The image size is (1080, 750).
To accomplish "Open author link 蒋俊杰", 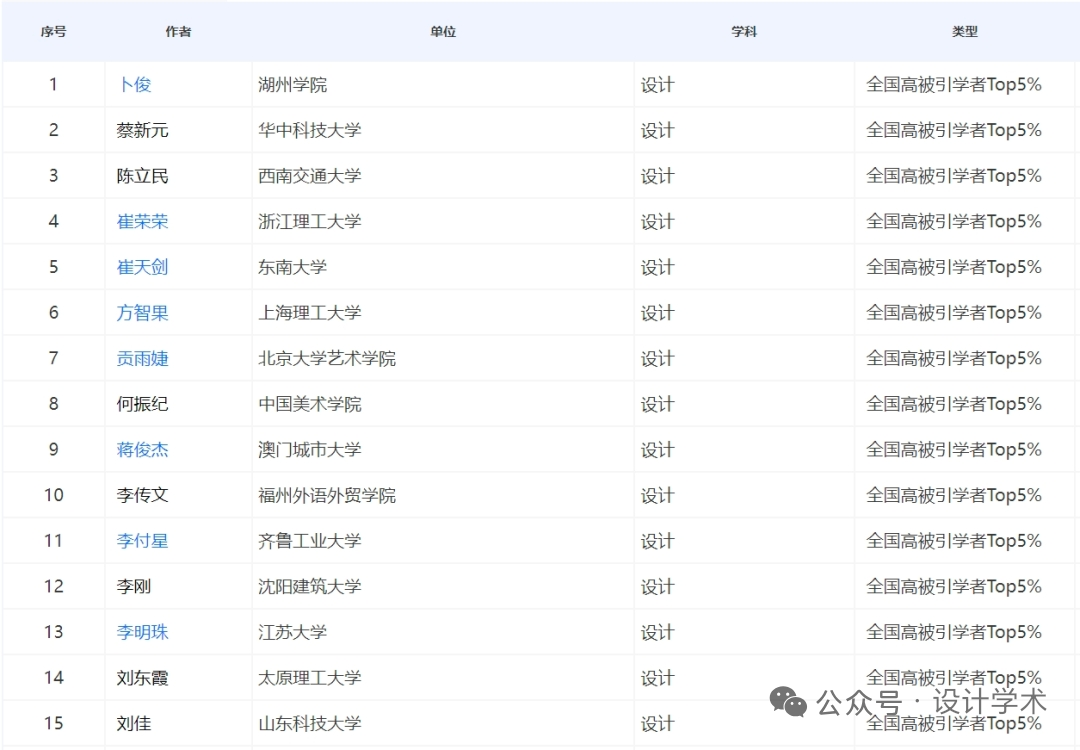I will [142, 450].
